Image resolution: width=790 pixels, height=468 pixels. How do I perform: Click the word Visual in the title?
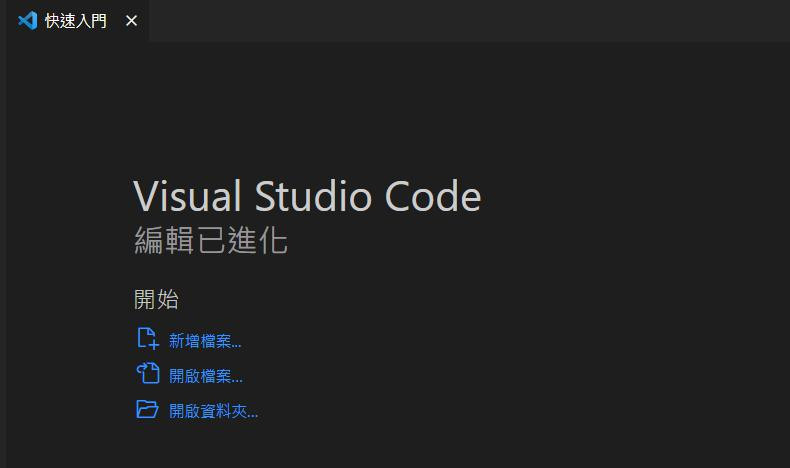(x=187, y=196)
